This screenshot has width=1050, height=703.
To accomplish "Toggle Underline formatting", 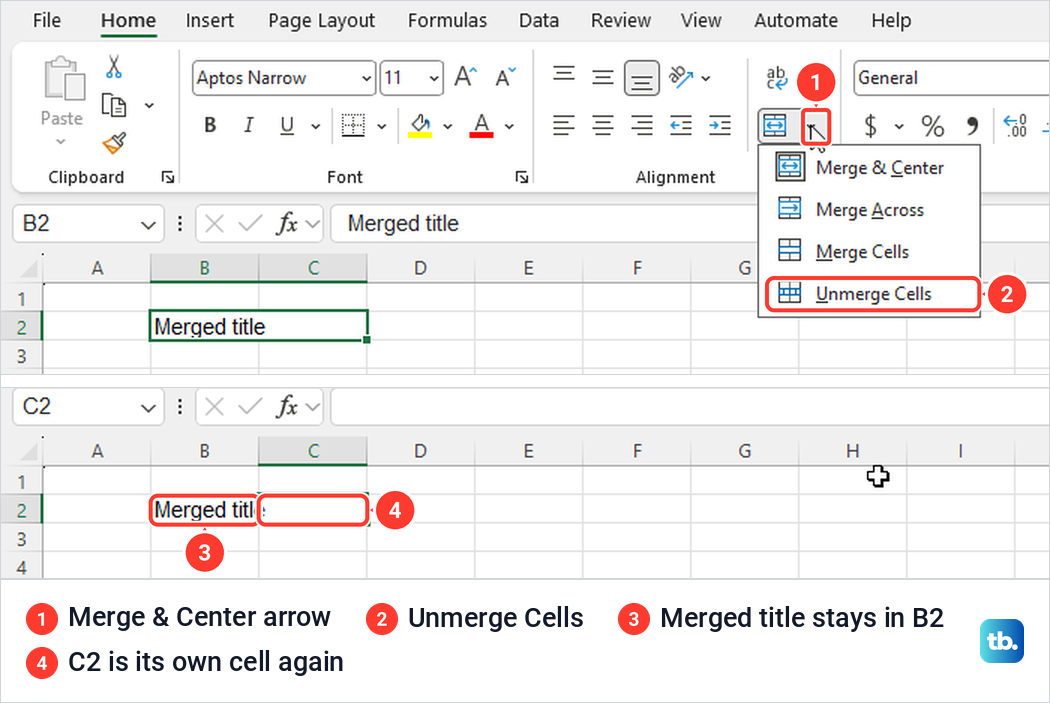I will pos(287,125).
